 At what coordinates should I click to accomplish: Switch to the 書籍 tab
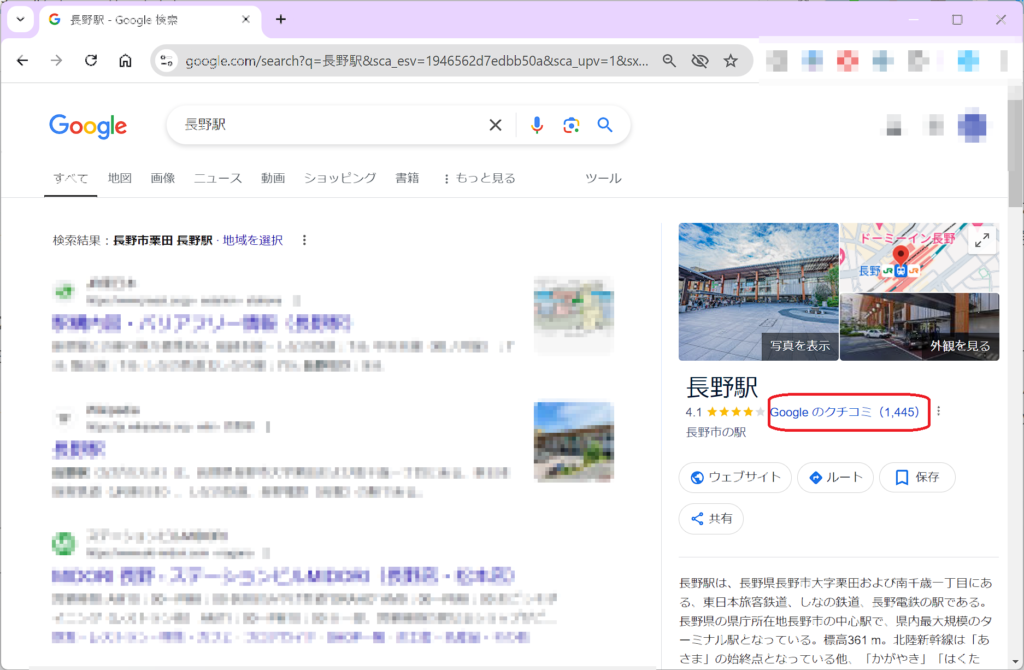(407, 178)
